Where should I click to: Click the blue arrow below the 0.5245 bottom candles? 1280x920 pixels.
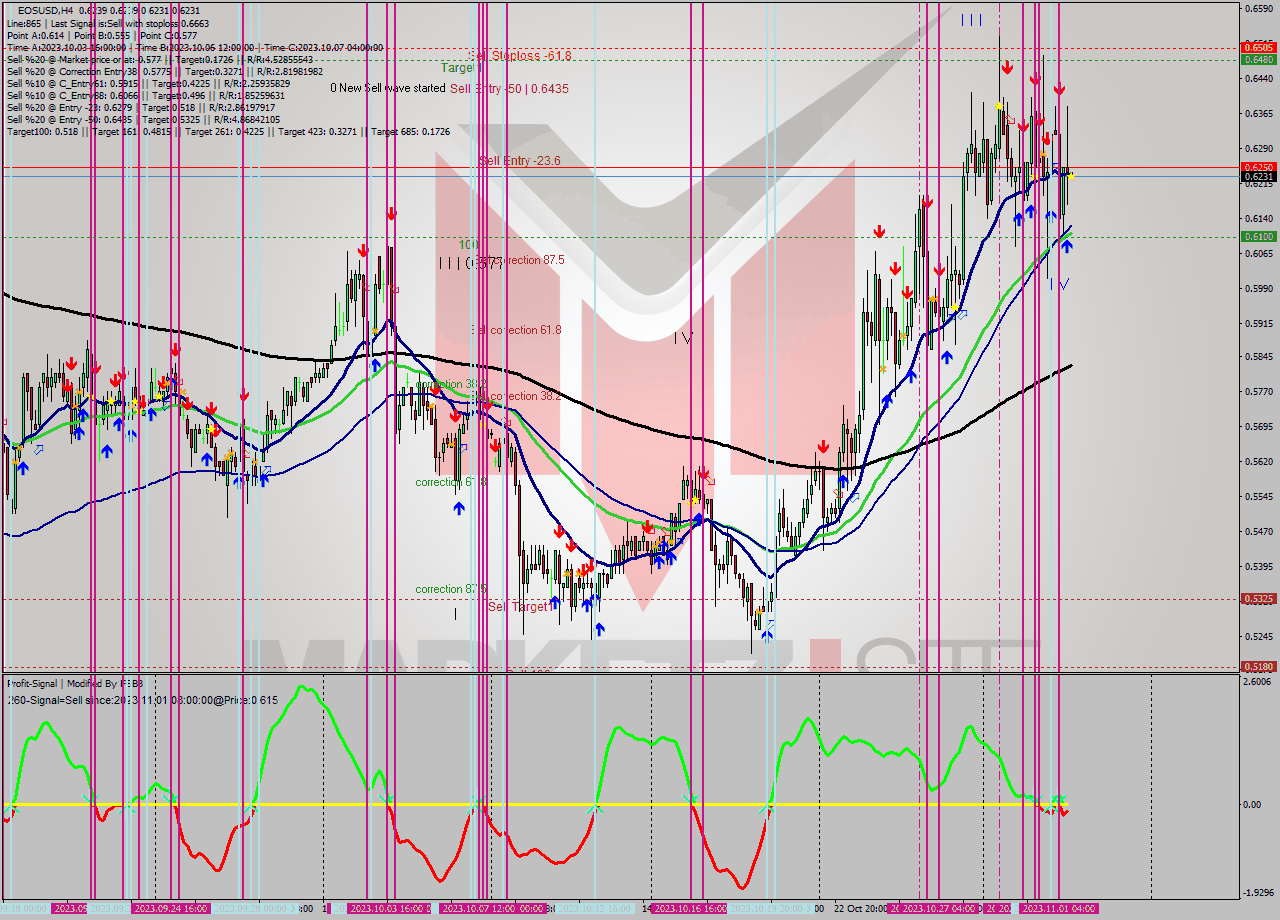(x=767, y=635)
